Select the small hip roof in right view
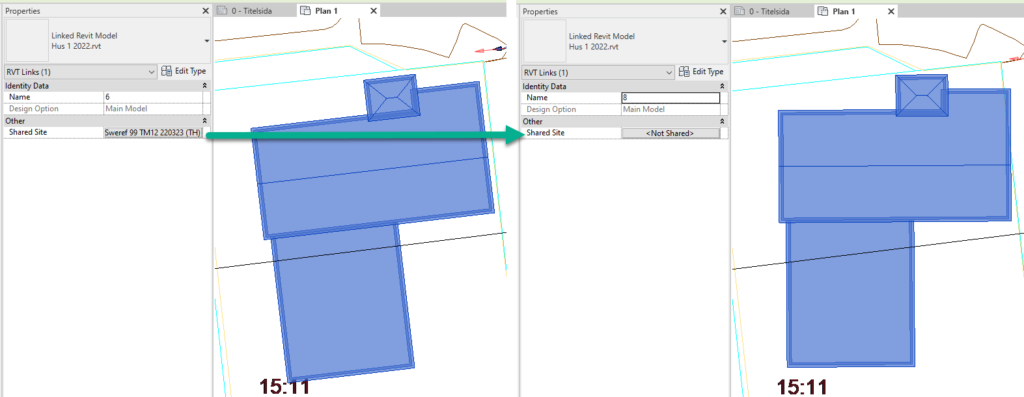The image size is (1024, 397). click(x=922, y=95)
